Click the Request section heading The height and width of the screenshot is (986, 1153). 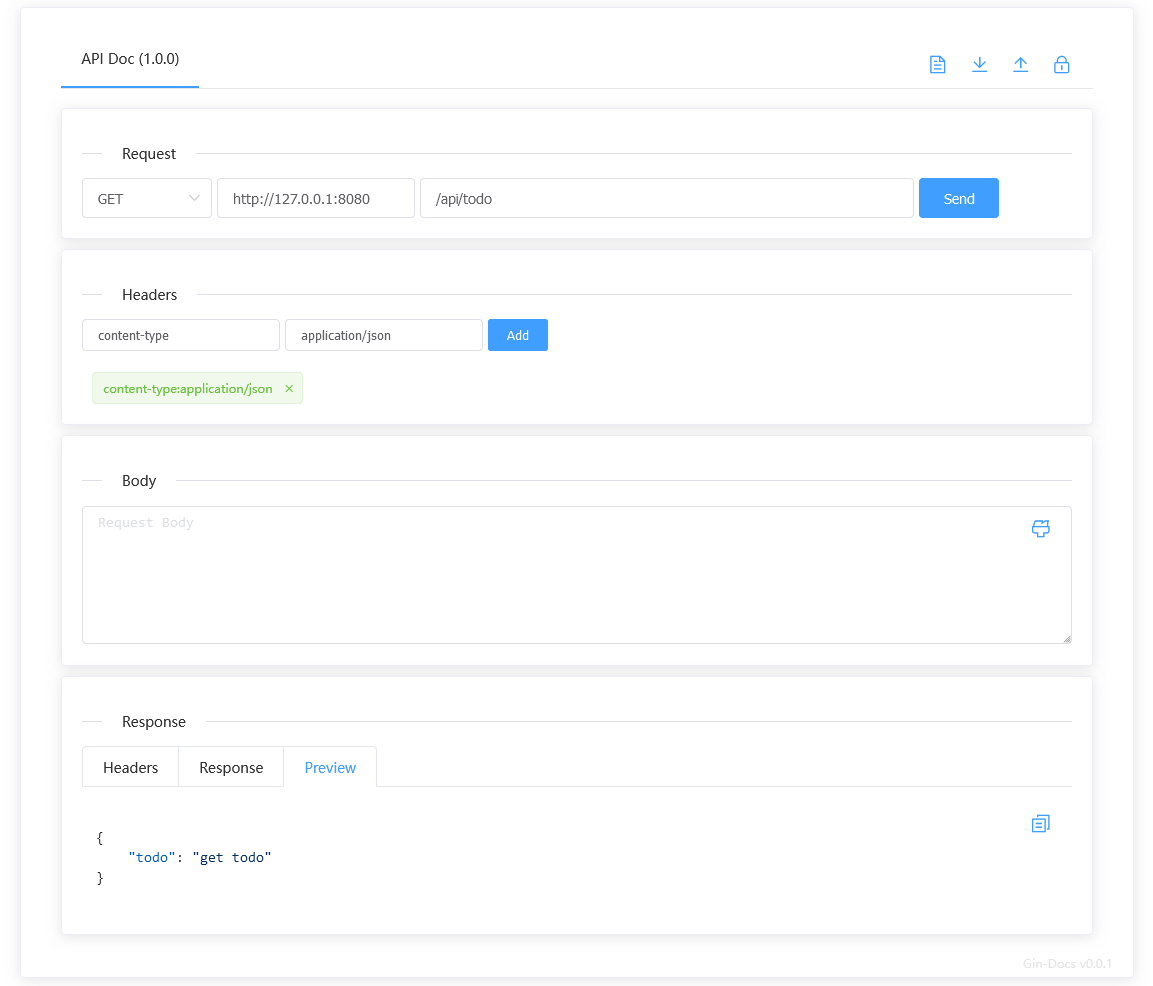pos(149,154)
